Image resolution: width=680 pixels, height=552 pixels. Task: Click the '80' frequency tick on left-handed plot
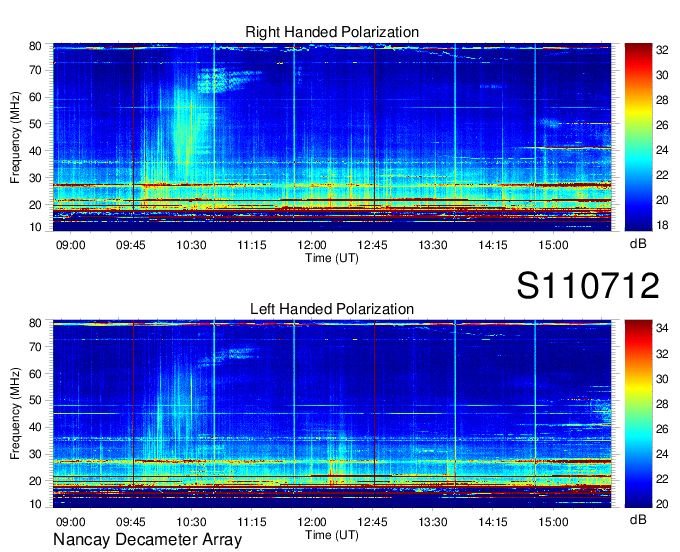35,323
